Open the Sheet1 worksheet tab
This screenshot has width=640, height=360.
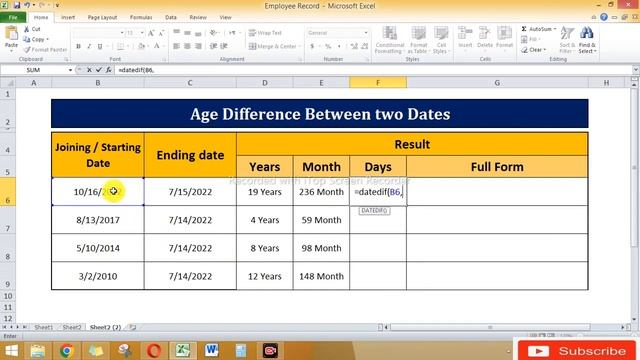[43, 327]
